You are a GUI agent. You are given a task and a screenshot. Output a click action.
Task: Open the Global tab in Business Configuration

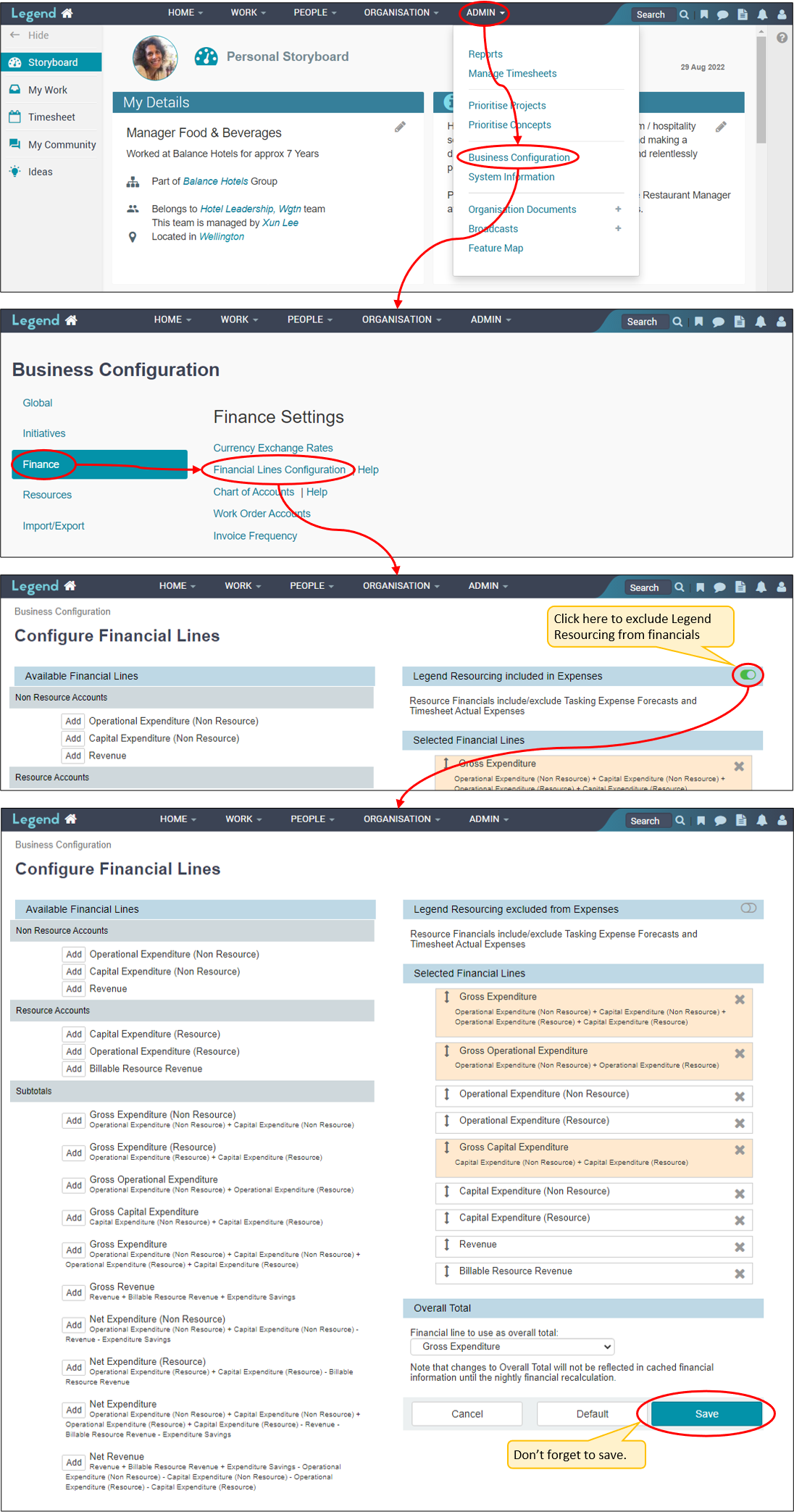tap(38, 403)
